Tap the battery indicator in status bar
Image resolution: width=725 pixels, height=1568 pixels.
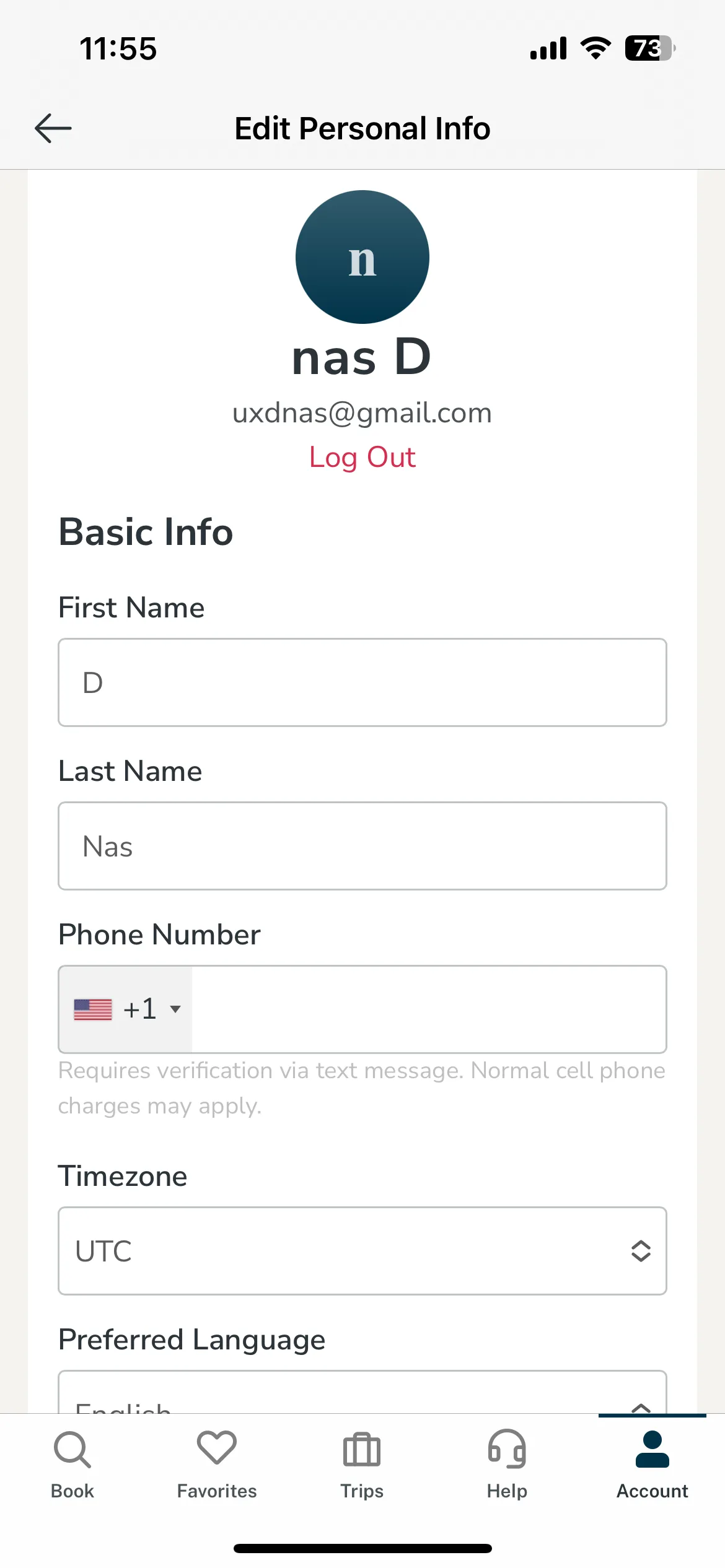coord(650,48)
